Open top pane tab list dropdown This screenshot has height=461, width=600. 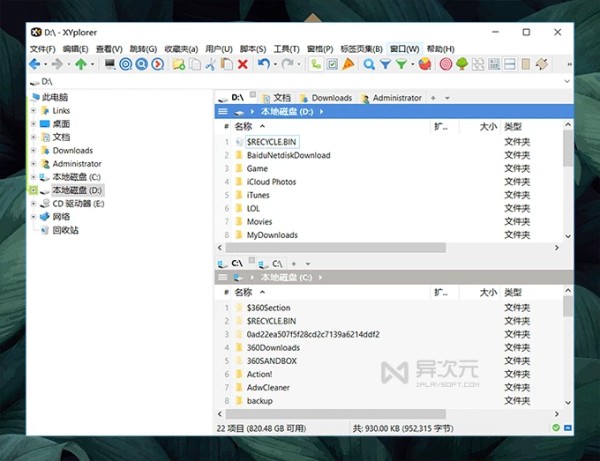click(x=447, y=98)
